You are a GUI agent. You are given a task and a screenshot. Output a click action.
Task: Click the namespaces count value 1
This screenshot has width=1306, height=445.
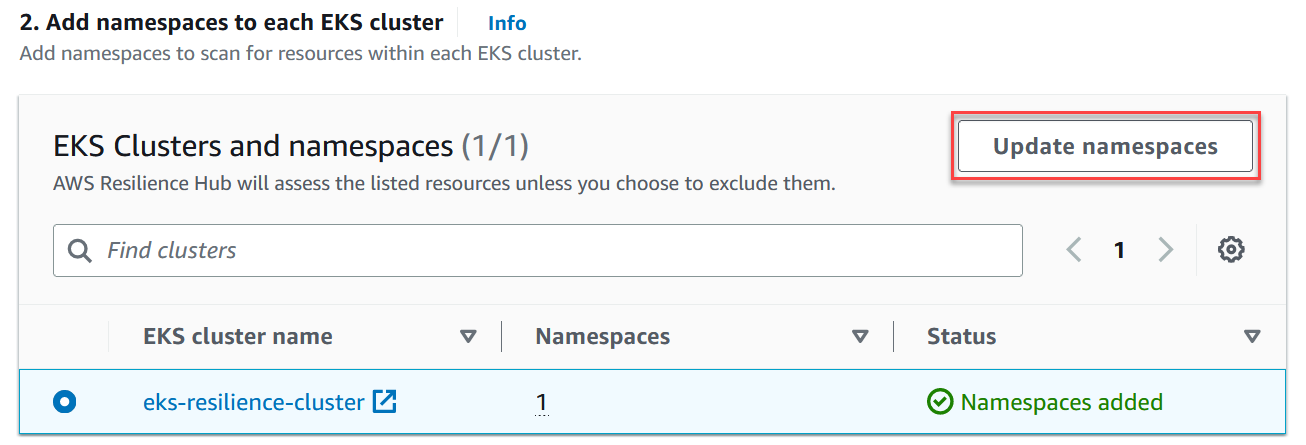541,402
